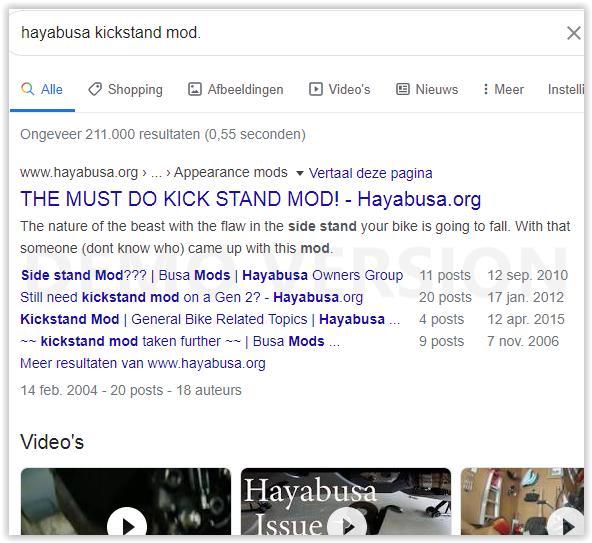Open Side stand Mod??? Busa Mods link
The width and height of the screenshot is (592, 543).
(x=212, y=275)
